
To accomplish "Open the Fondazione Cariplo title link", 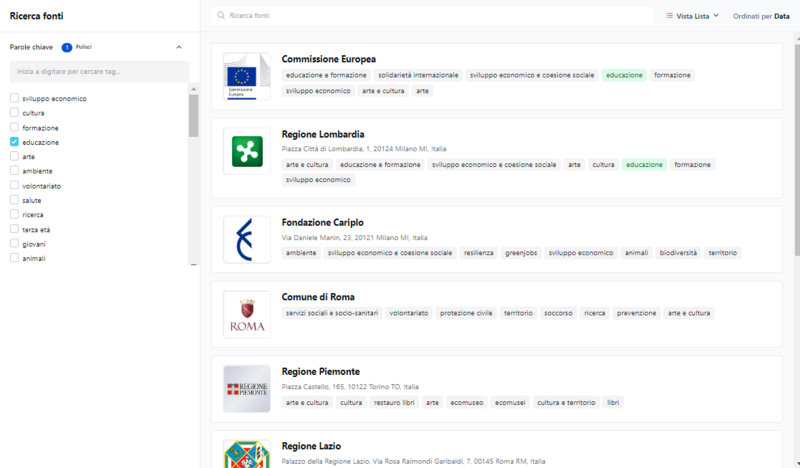I will [322, 222].
